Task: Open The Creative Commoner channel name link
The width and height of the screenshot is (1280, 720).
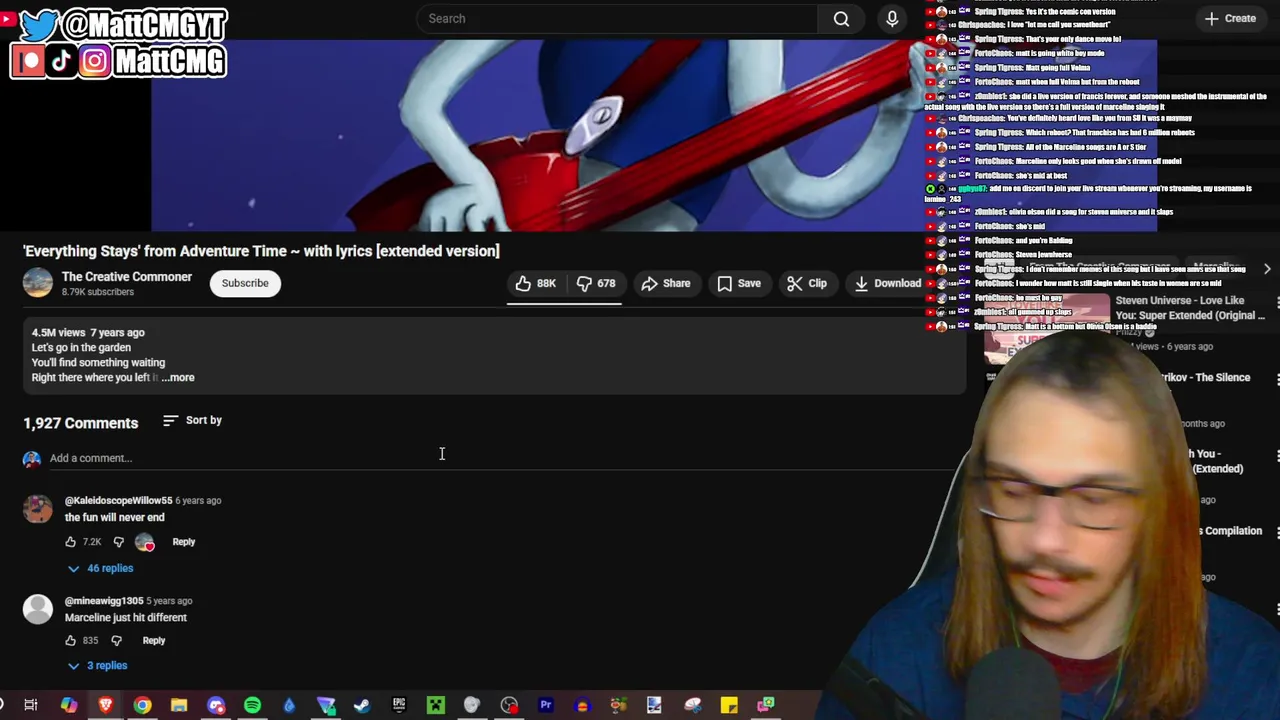Action: tap(127, 276)
